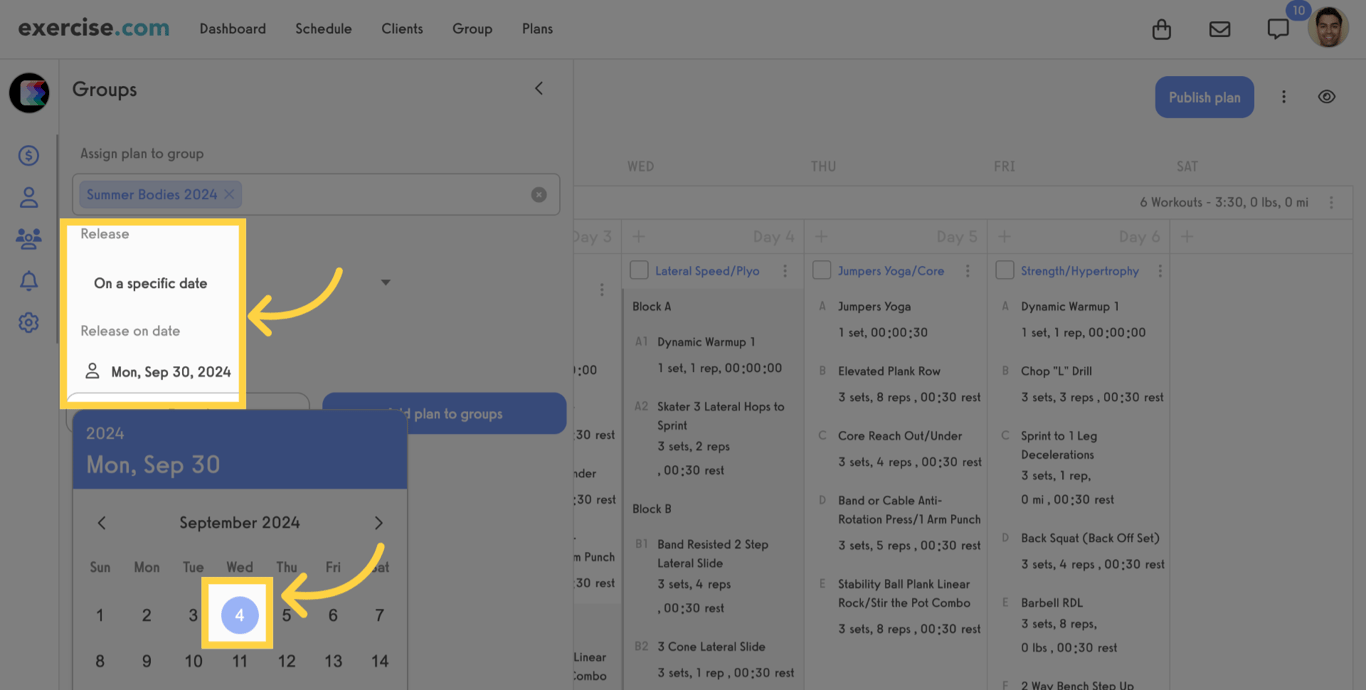Toggle plan preview with the eye icon

point(1327,96)
